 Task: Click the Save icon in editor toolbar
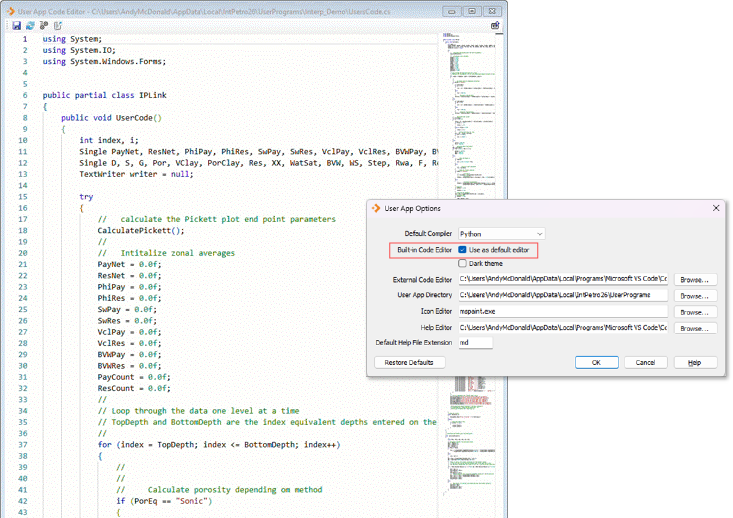pos(17,25)
